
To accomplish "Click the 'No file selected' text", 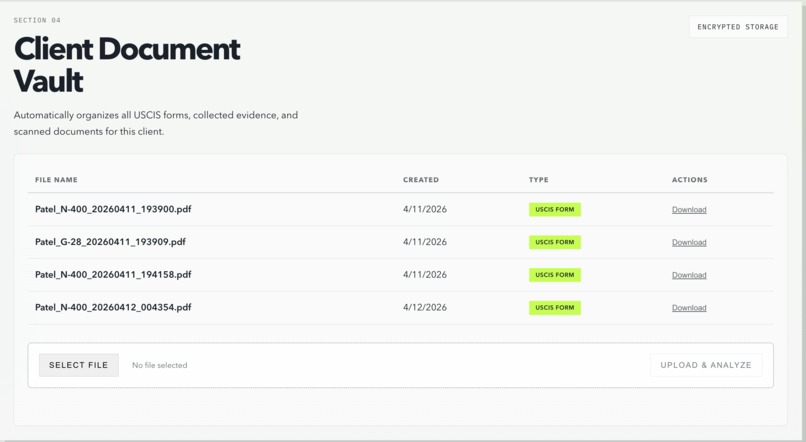I will click(159, 365).
